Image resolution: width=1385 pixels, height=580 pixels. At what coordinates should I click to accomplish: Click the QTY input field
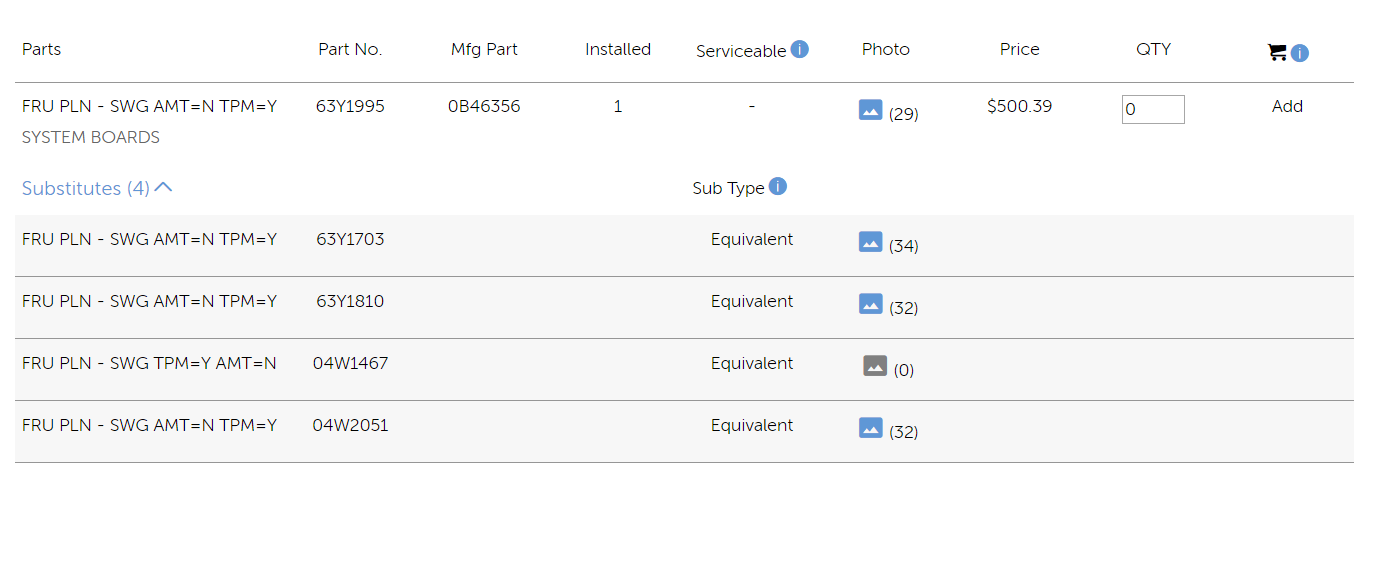click(x=1153, y=110)
